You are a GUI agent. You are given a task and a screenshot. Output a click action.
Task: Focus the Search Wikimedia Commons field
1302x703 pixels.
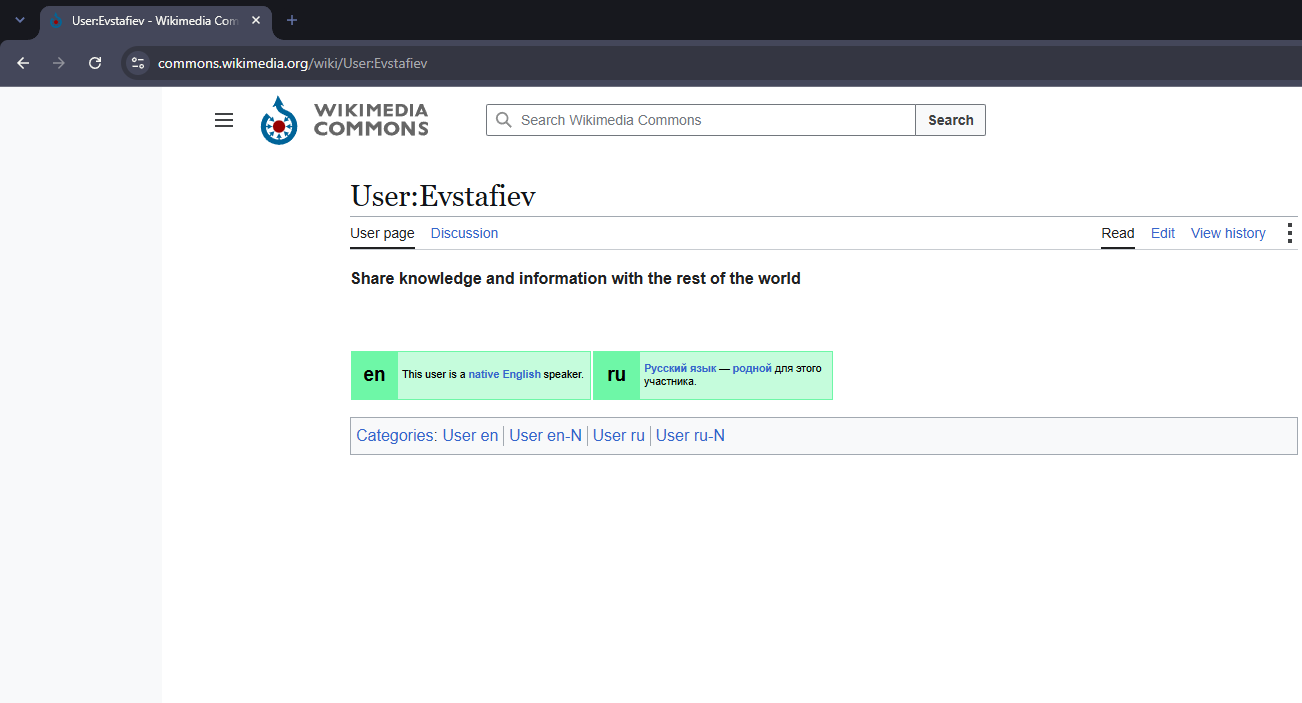[x=701, y=120]
